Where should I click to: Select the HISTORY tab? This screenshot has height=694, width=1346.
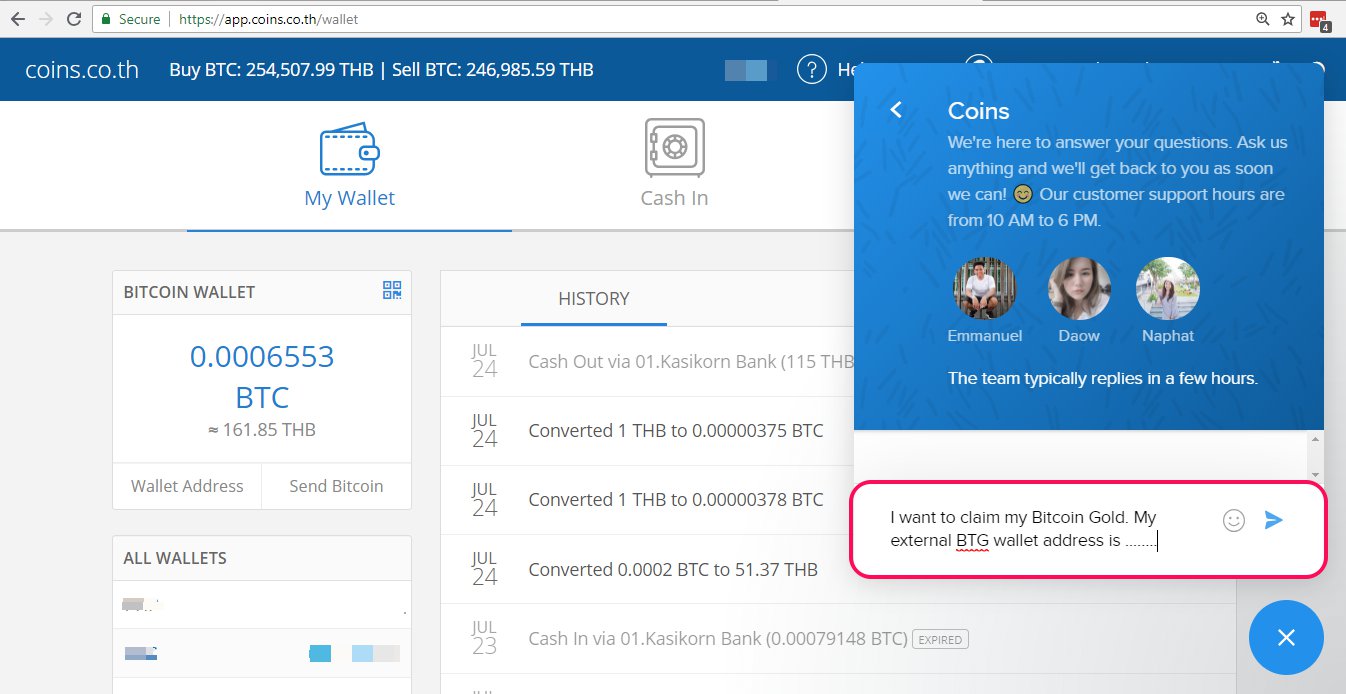click(x=594, y=298)
